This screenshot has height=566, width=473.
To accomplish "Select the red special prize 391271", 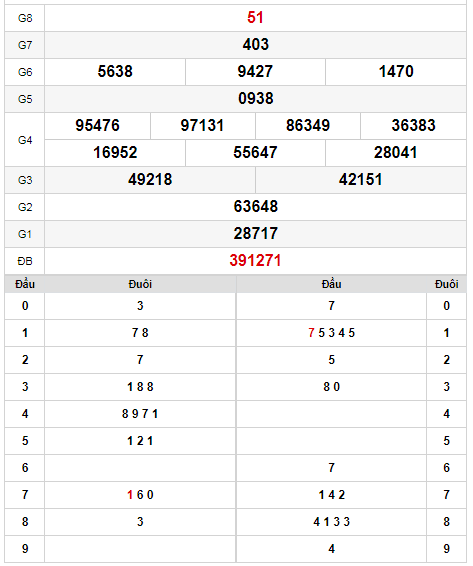I will [x=255, y=261].
